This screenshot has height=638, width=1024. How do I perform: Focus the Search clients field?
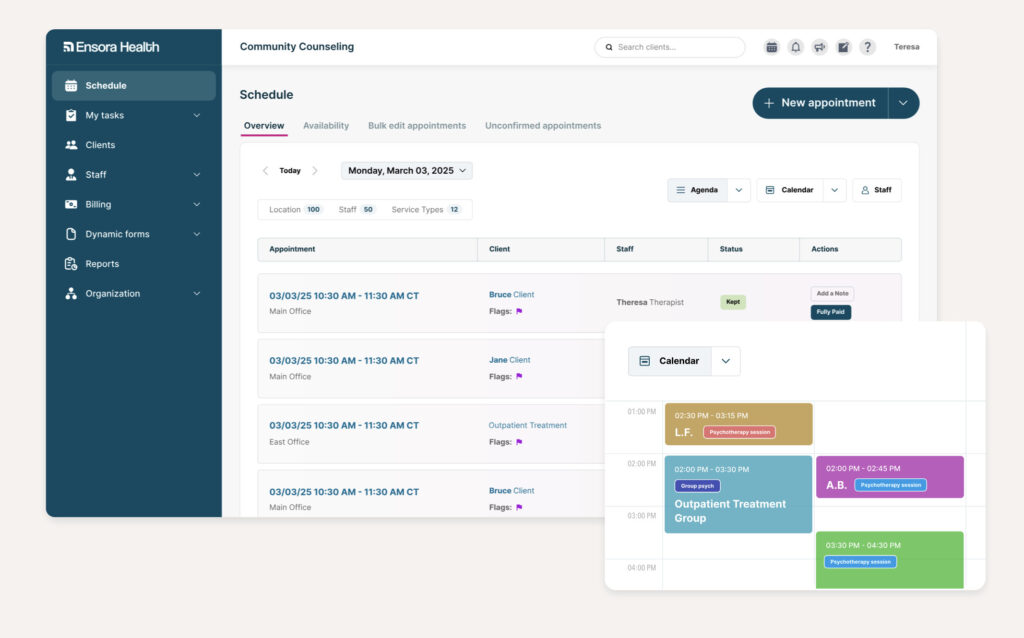tap(669, 47)
